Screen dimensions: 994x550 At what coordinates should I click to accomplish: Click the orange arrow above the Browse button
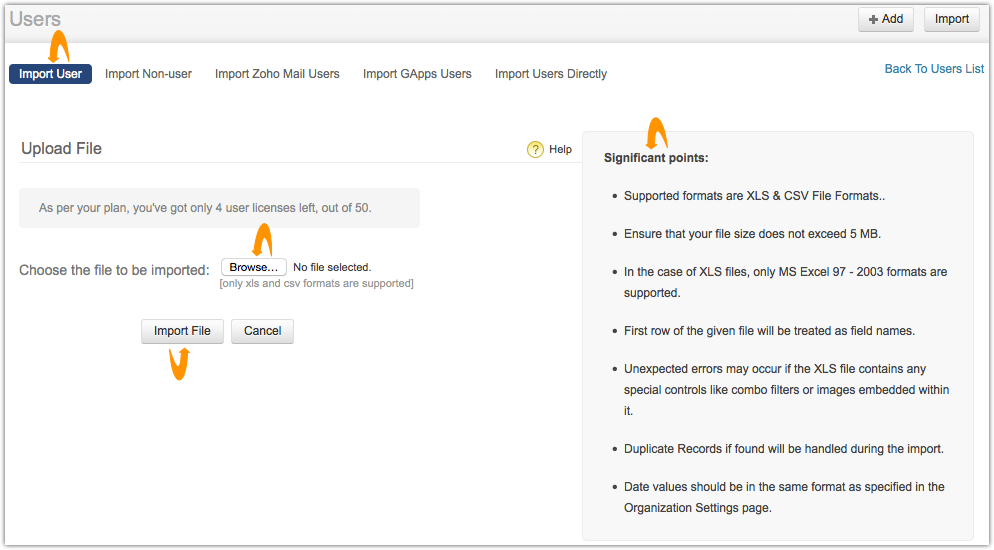coord(262,239)
